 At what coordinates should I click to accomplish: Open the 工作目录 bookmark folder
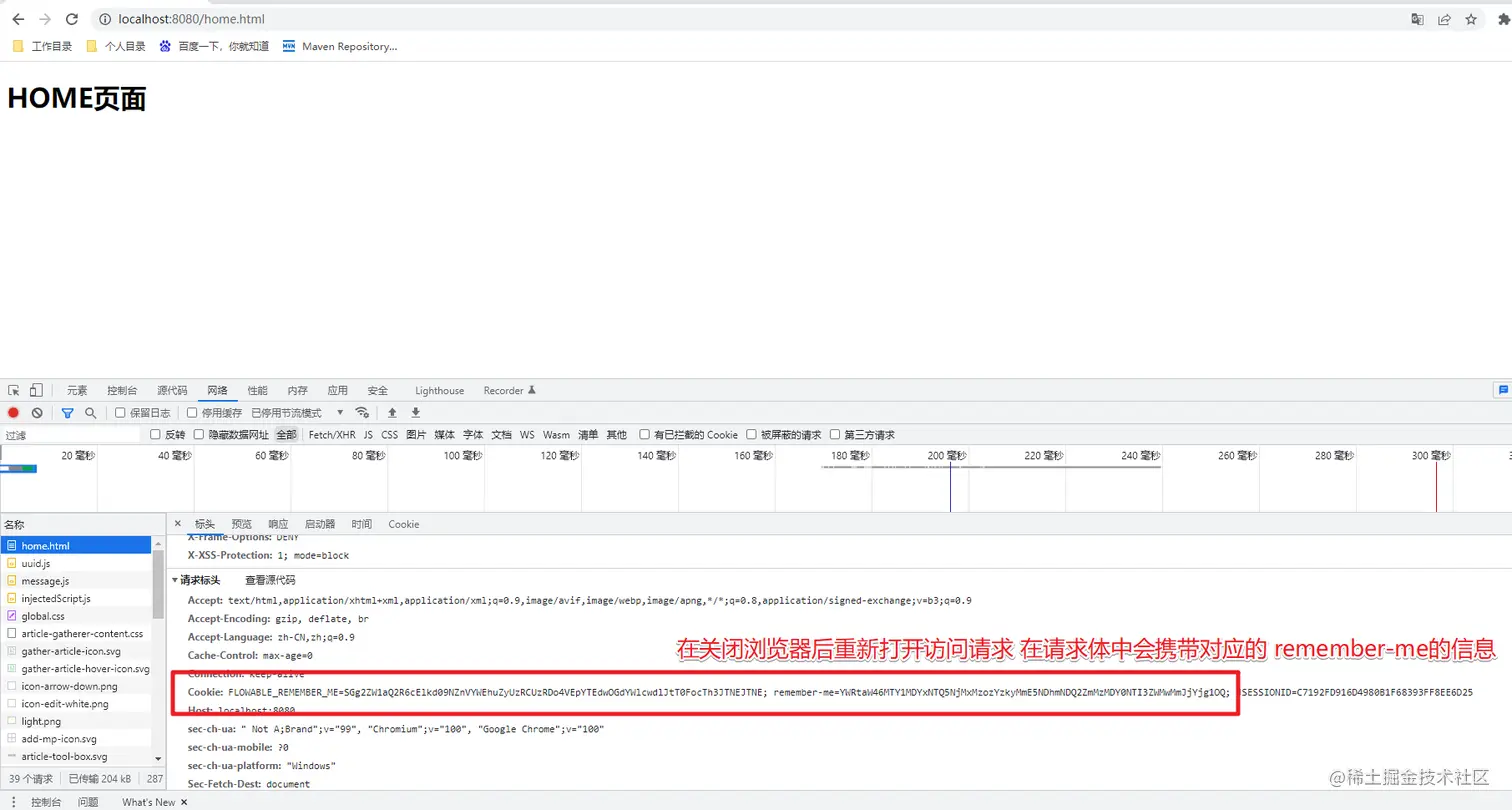pyautogui.click(x=42, y=46)
